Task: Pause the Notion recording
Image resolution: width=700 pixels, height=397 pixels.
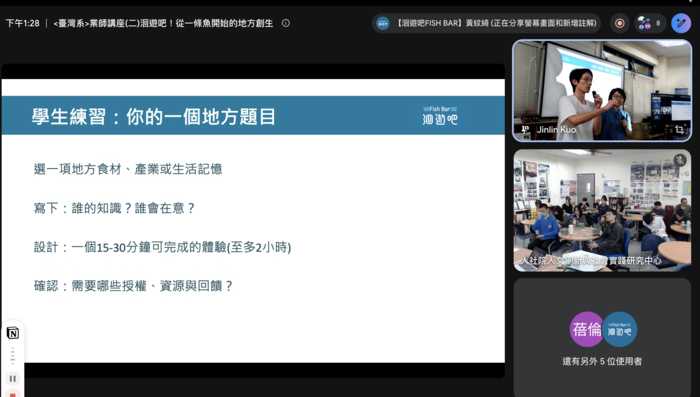Action: tap(12, 379)
